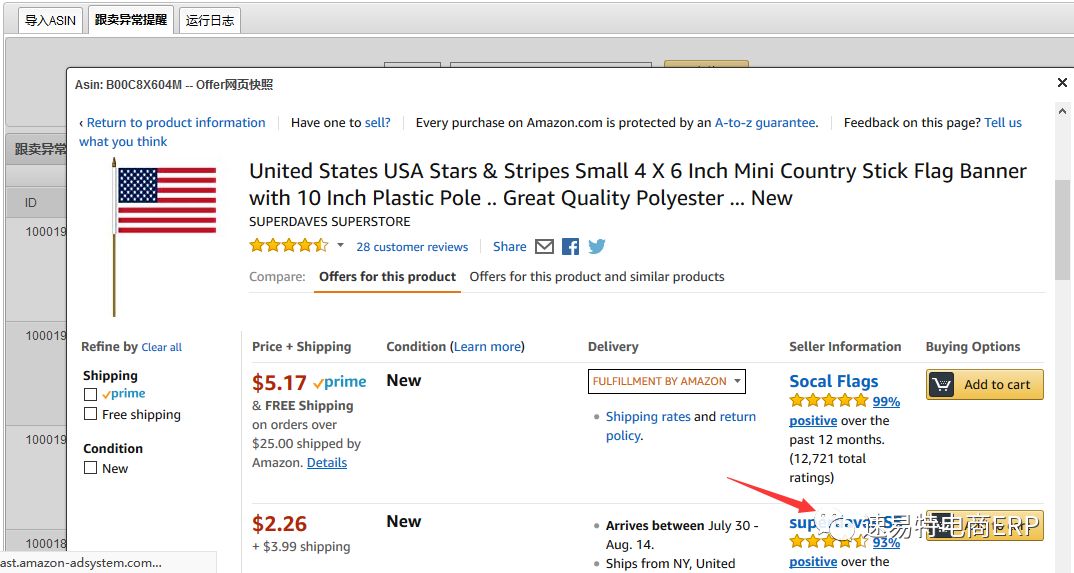
Task: Enable the Prime shipping filter checkbox
Action: point(91,394)
